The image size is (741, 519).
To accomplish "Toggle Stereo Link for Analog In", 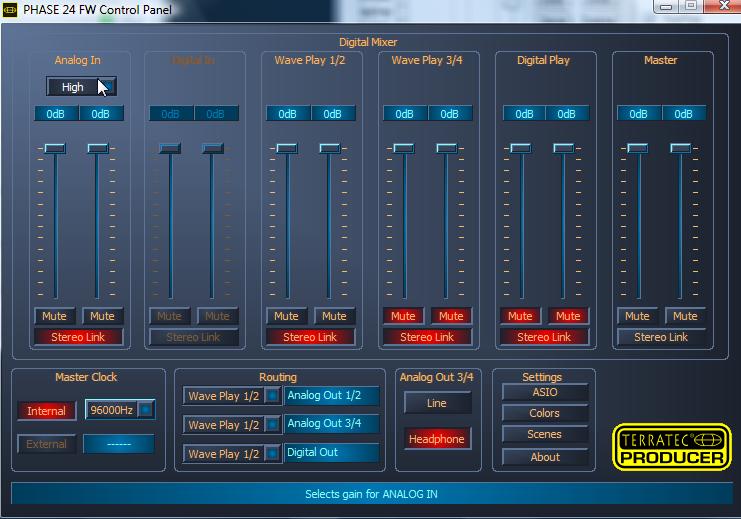I will (78, 337).
